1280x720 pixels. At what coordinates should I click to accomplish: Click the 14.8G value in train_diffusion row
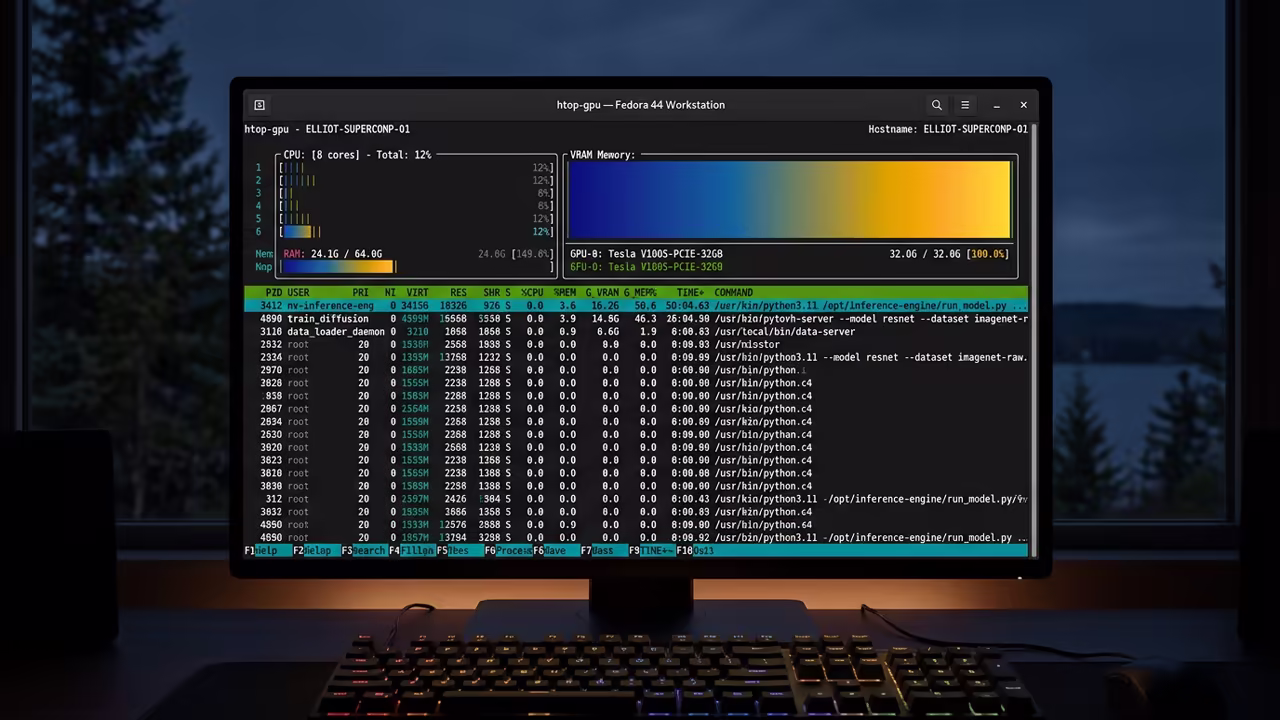click(605, 319)
